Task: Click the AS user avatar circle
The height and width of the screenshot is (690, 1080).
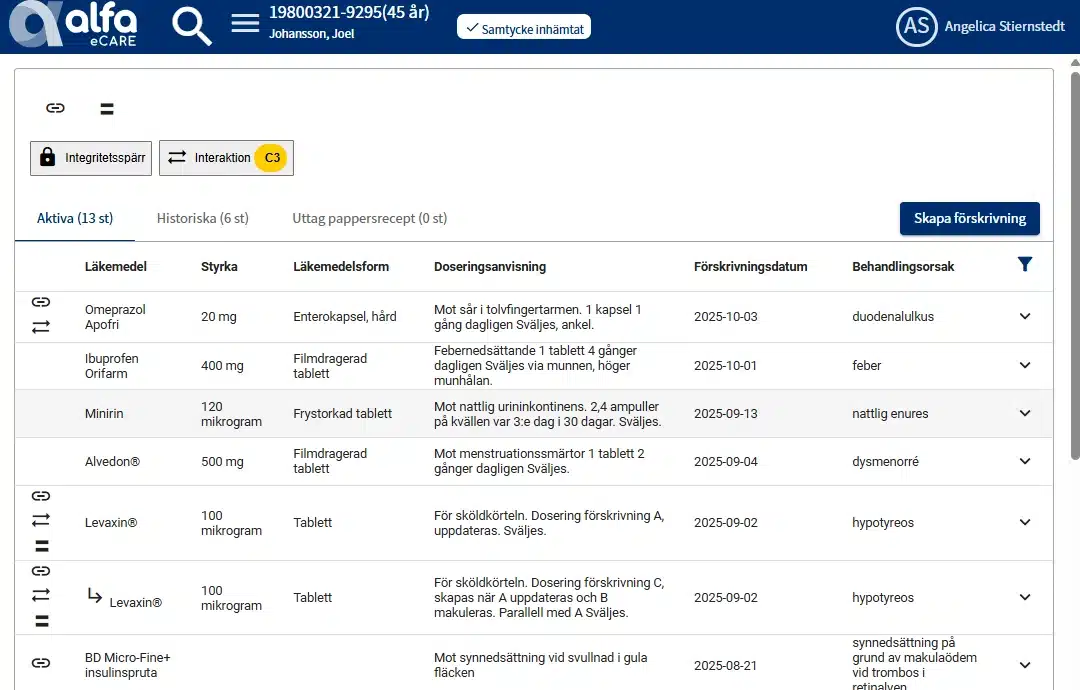Action: pyautogui.click(x=916, y=27)
